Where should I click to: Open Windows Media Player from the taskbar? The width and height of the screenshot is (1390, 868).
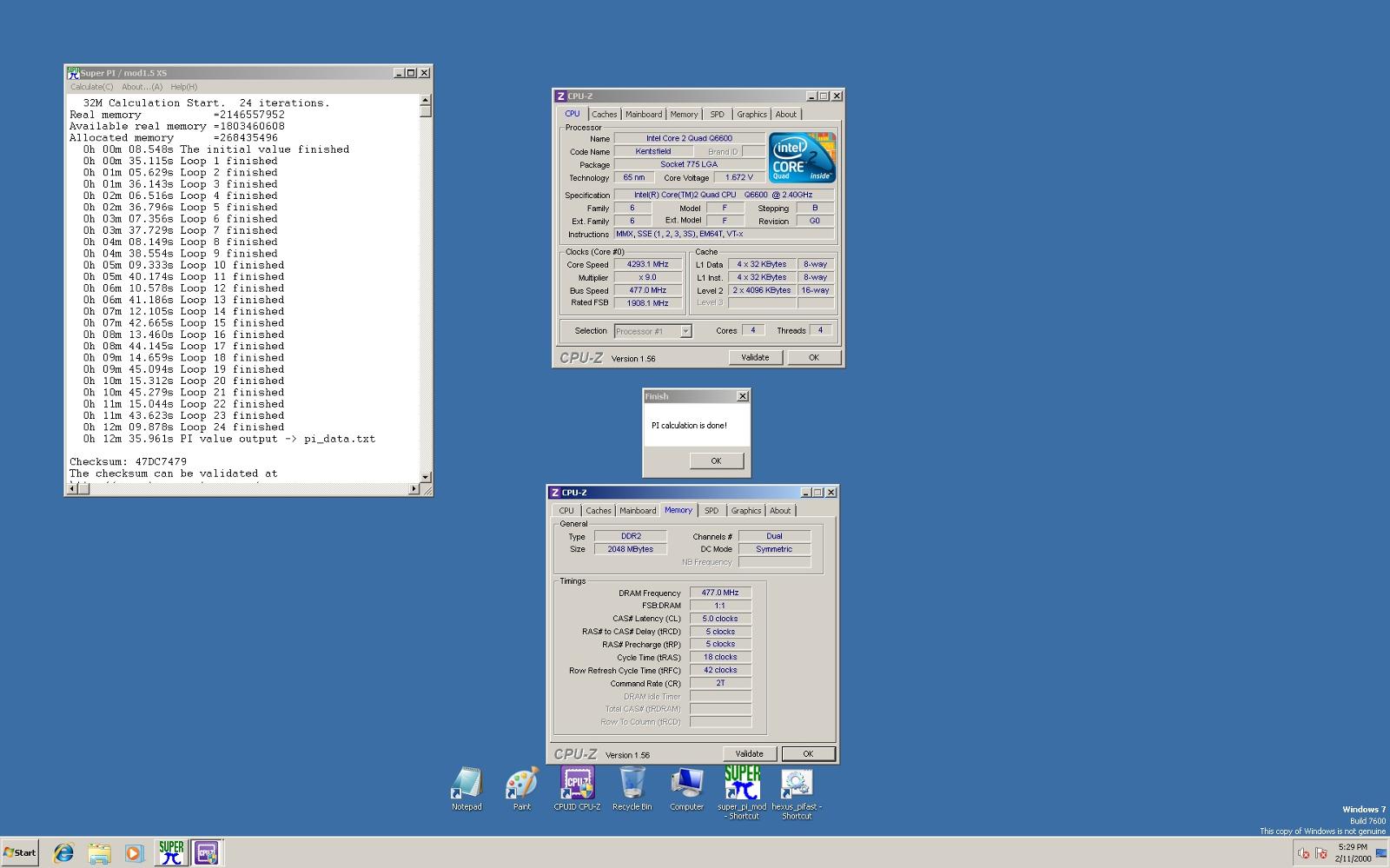(133, 853)
